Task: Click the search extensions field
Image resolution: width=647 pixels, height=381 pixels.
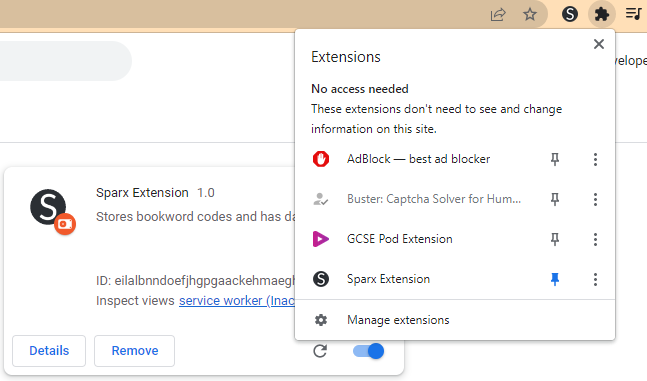Action: 66,61
